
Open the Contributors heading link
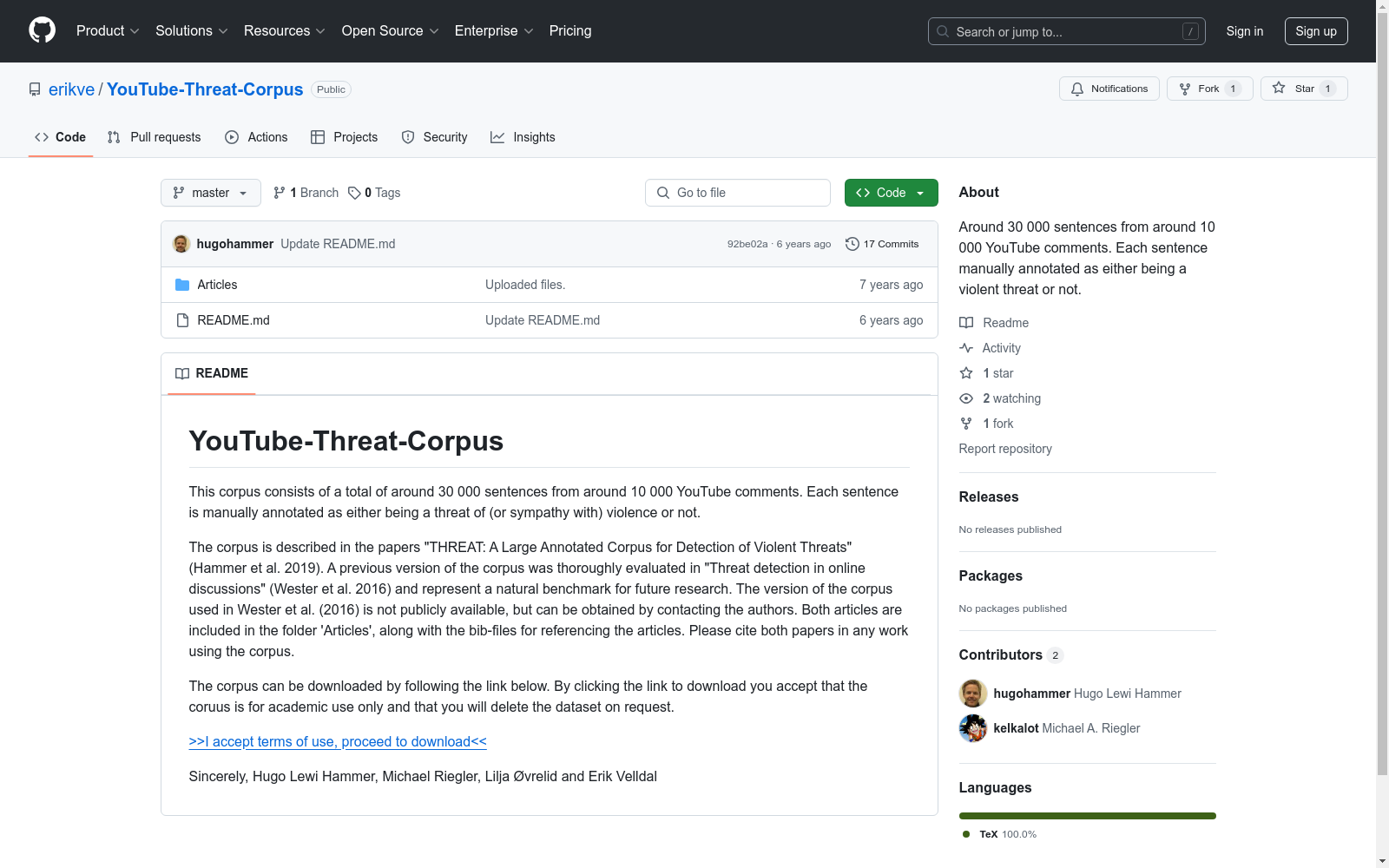tap(1011, 654)
